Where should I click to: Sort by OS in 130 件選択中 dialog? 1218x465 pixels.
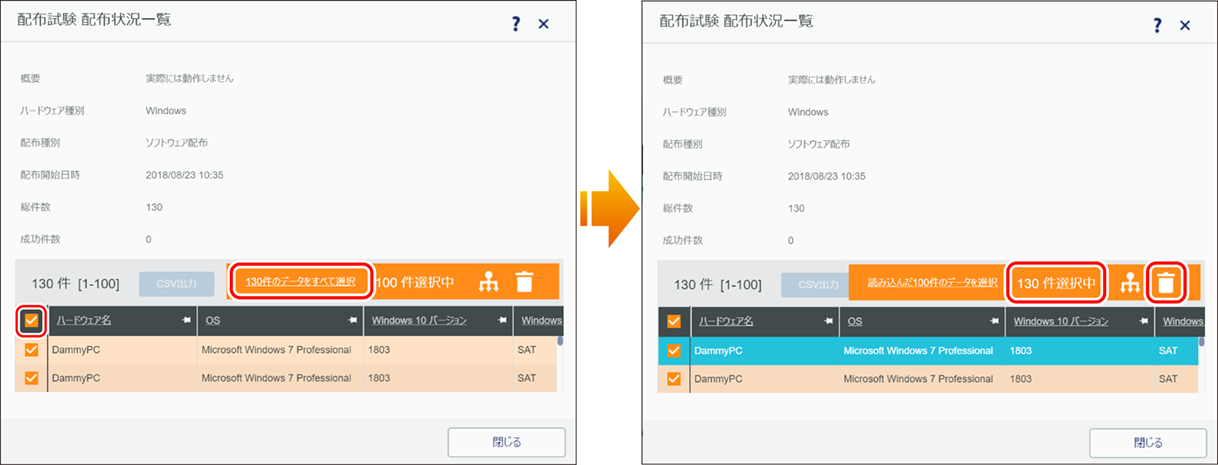coord(854,321)
